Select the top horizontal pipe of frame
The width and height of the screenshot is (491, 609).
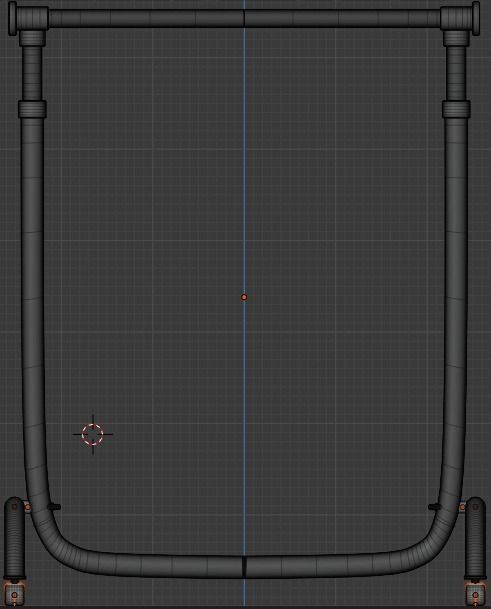(x=244, y=18)
